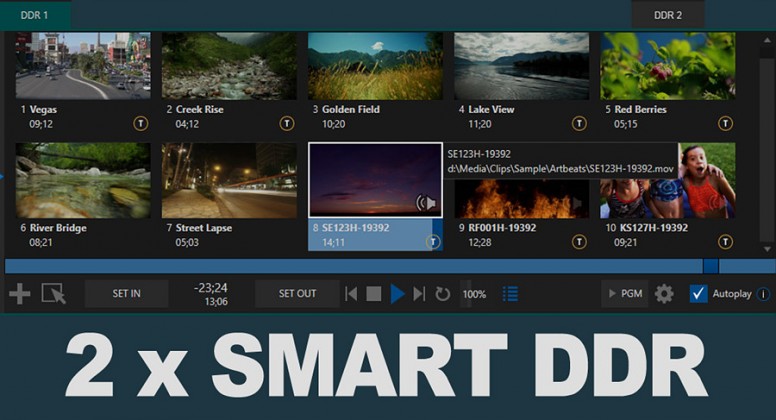The image size is (776, 420).
Task: Click the SET IN button
Action: [126, 293]
